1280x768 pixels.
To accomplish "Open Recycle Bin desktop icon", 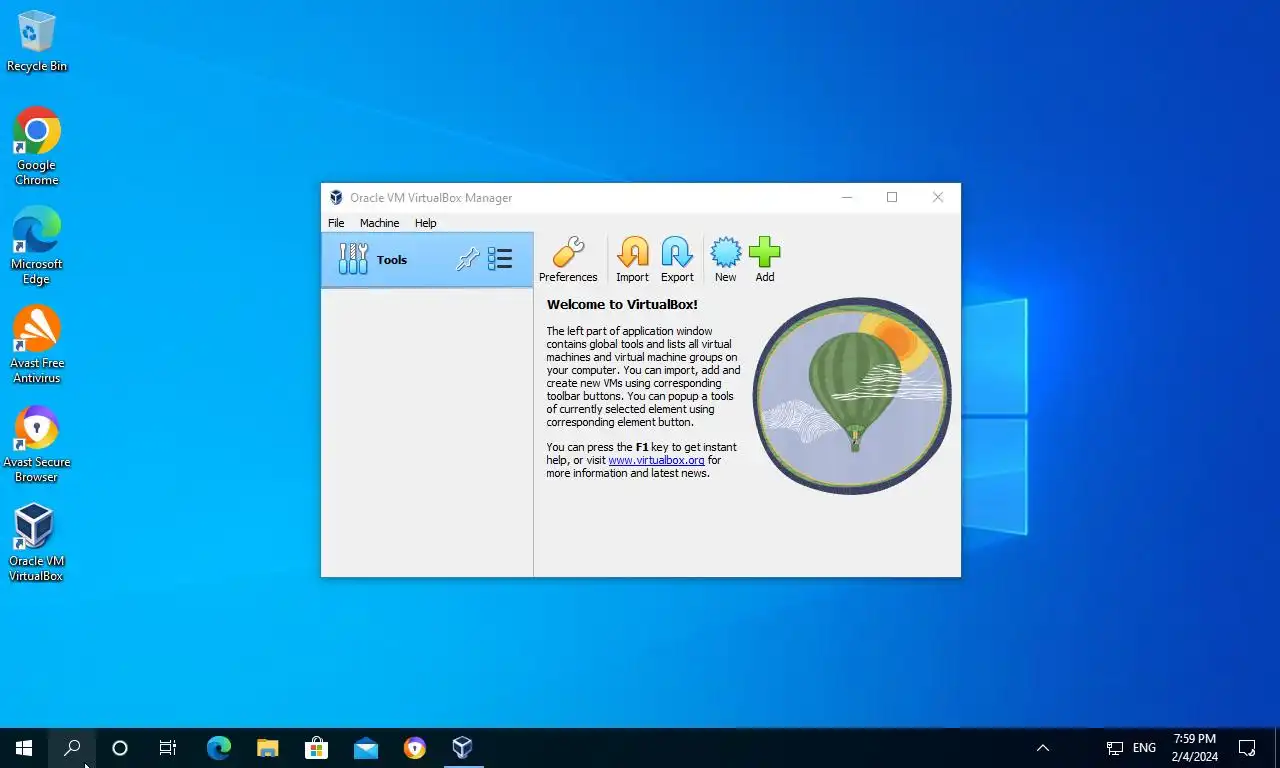I will pos(37,41).
